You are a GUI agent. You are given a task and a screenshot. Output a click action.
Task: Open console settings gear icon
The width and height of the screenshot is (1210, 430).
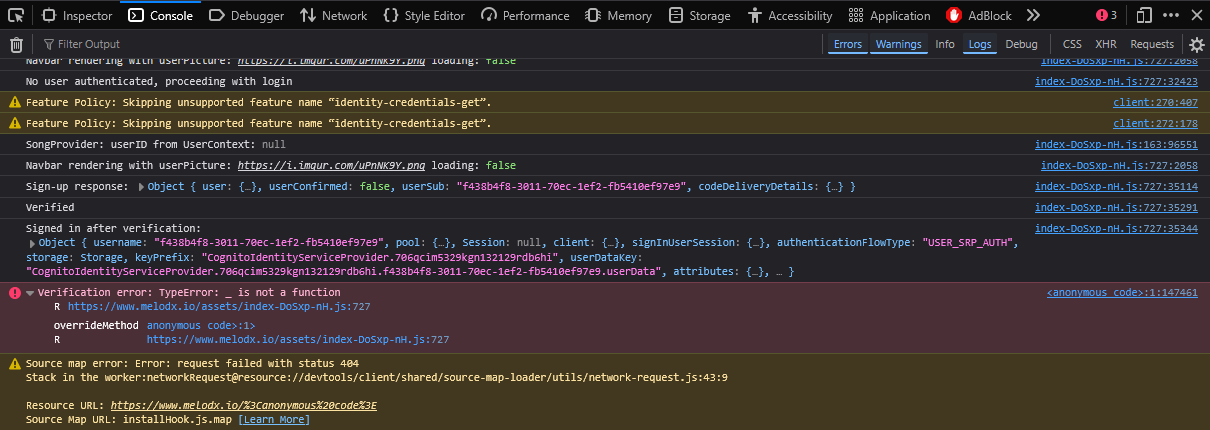[x=1196, y=44]
